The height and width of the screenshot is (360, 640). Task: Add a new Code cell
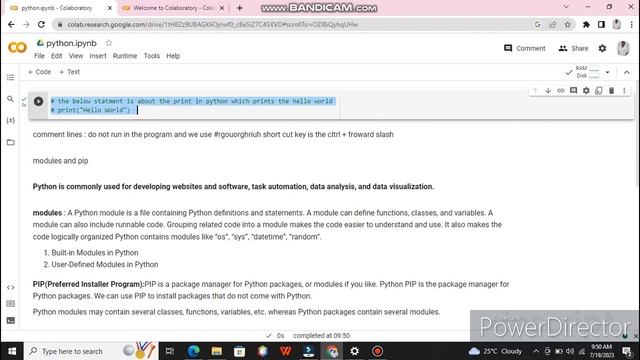click(39, 72)
